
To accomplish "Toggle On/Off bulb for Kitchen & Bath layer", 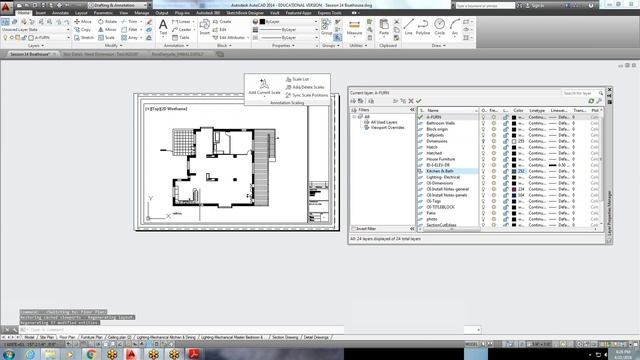I will (484, 171).
